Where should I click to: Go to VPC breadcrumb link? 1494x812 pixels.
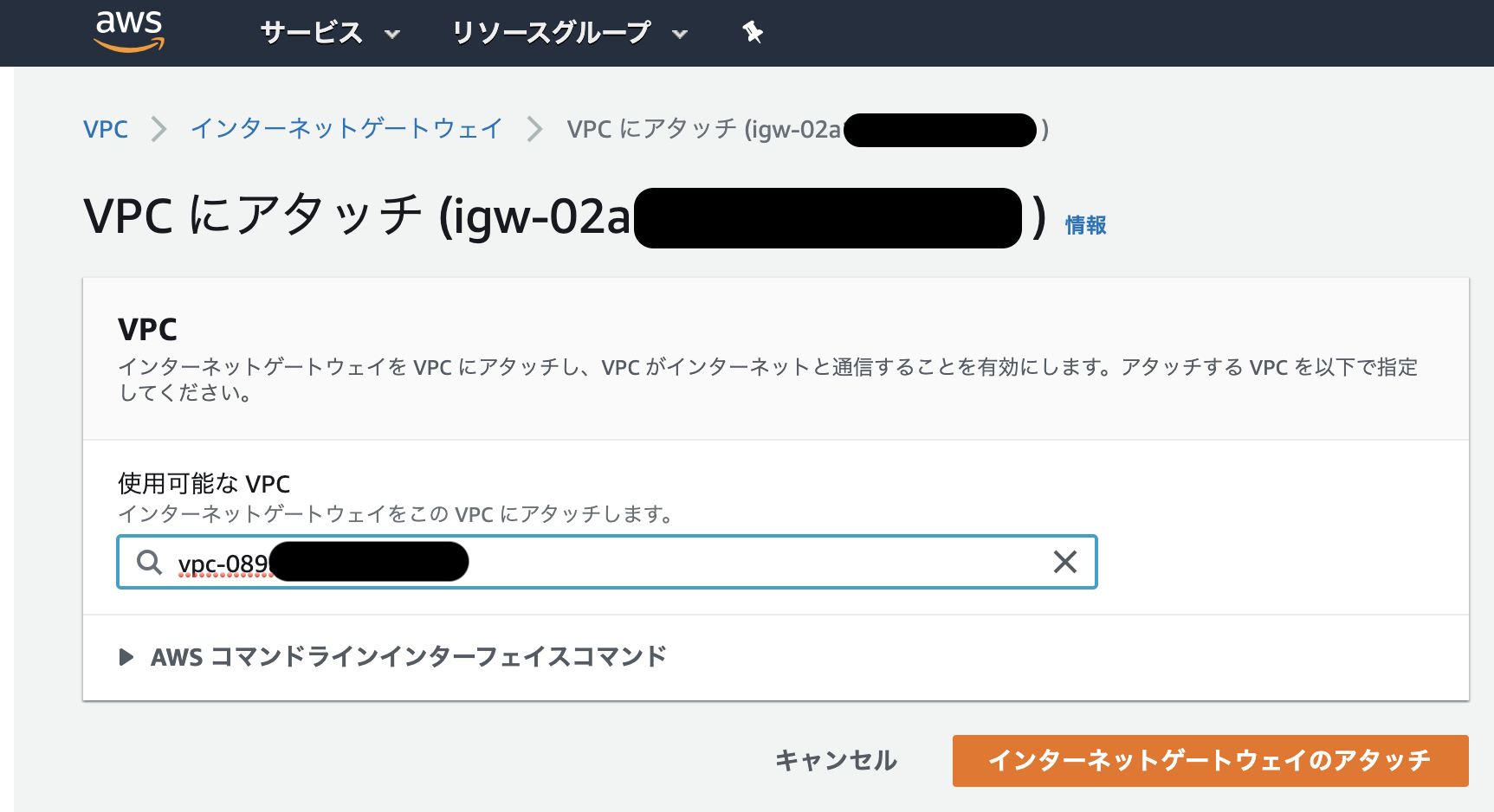pyautogui.click(x=106, y=129)
